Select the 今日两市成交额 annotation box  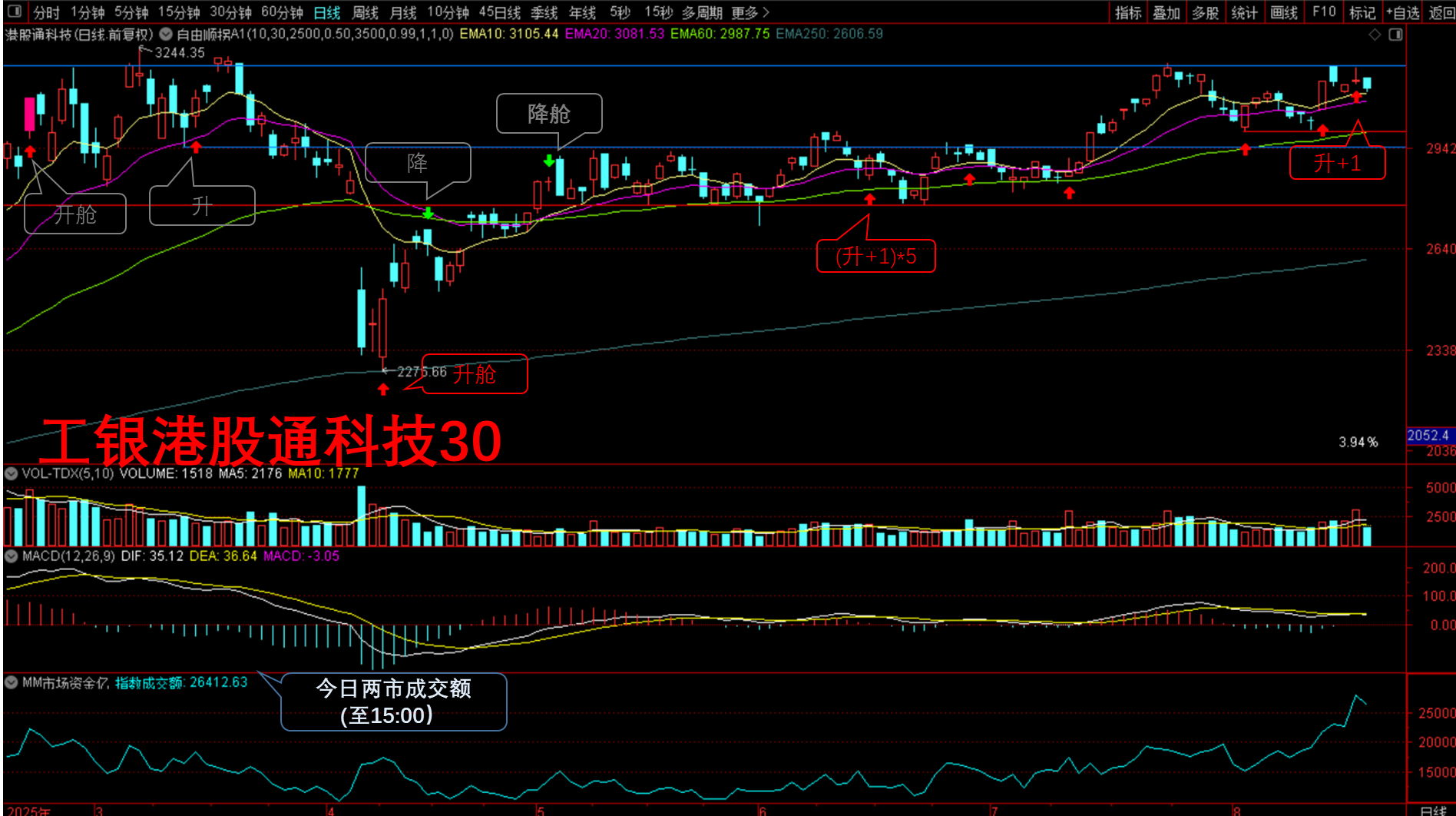point(393,702)
